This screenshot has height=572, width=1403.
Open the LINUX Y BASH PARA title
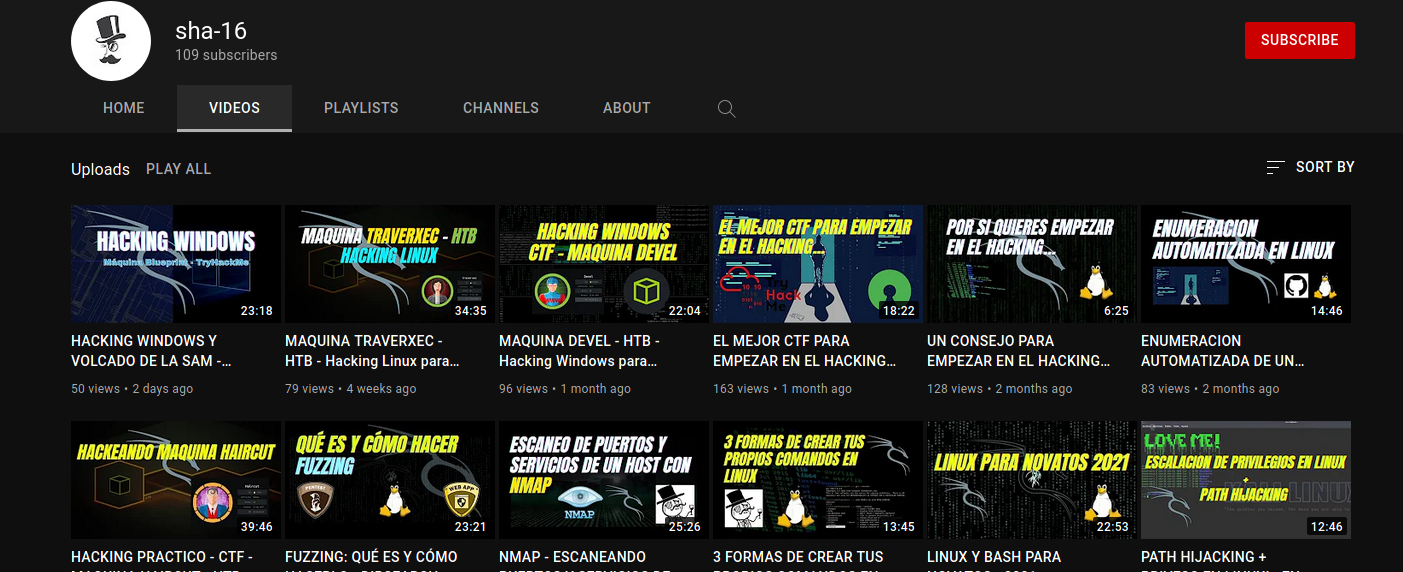click(x=994, y=558)
